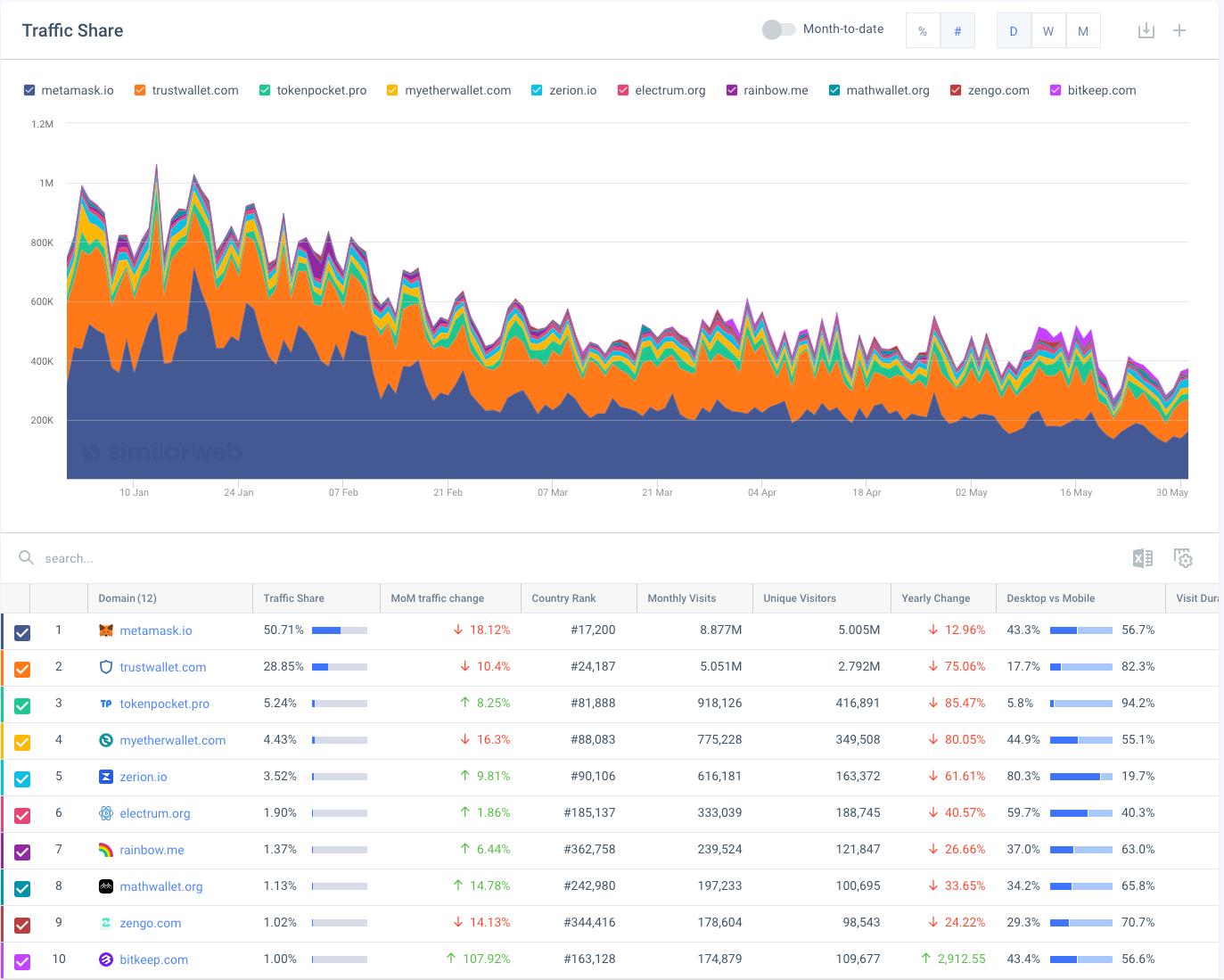Viewport: 1224px width, 980px height.
Task: Click the plus icon beside download
Action: point(1179,30)
